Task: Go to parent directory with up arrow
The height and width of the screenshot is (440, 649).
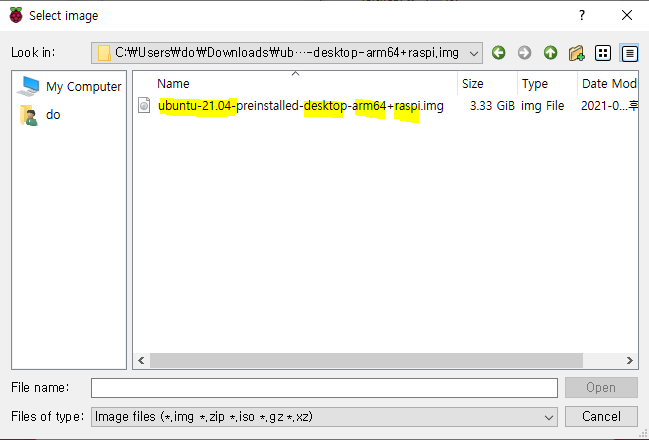Action: pos(550,53)
